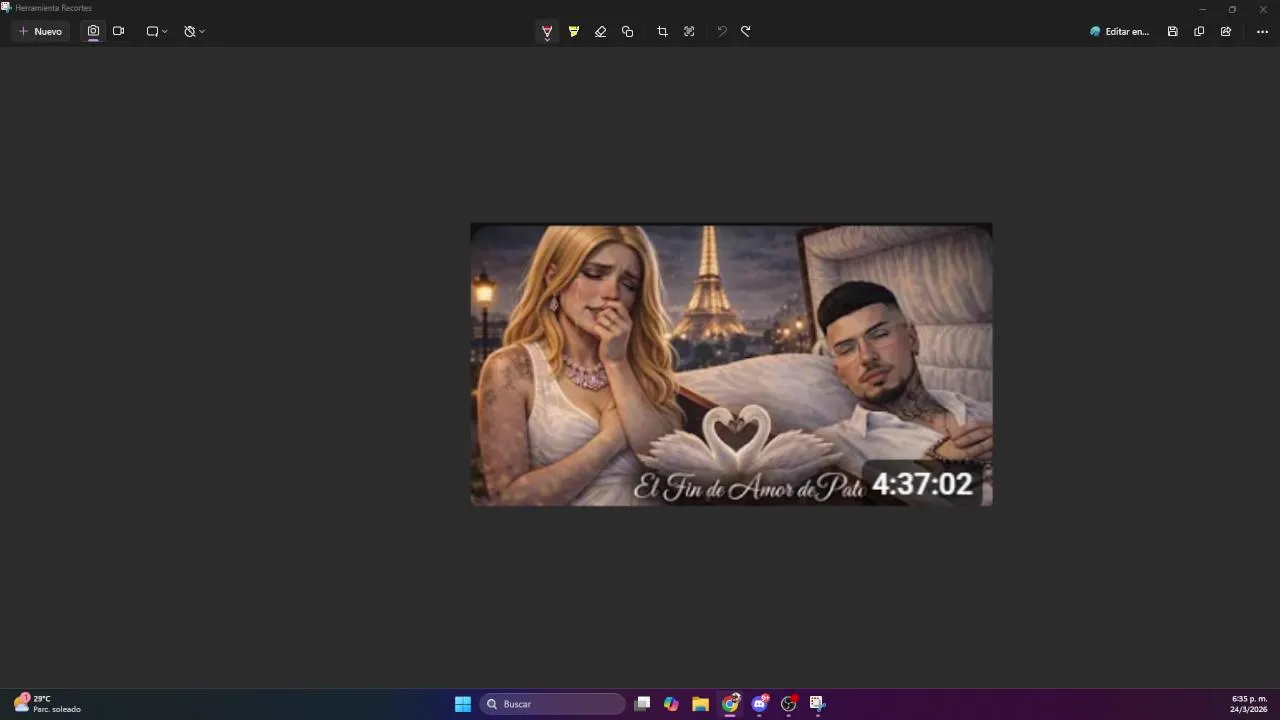Image resolution: width=1280 pixels, height=720 pixels.
Task: Click the captured thumbnail image on canvas
Action: [x=731, y=364]
